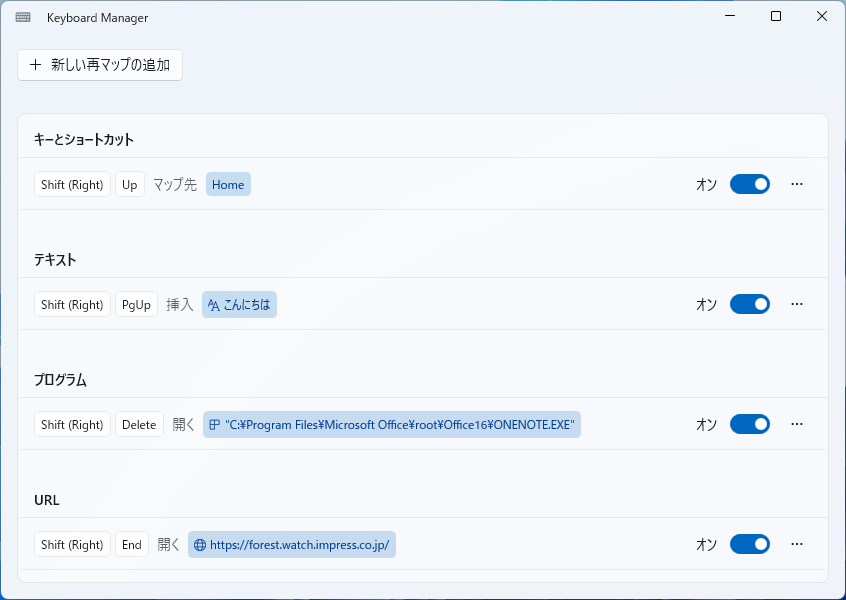Click the globe icon beside forest.watch URL
The height and width of the screenshot is (600, 846).
(200, 545)
